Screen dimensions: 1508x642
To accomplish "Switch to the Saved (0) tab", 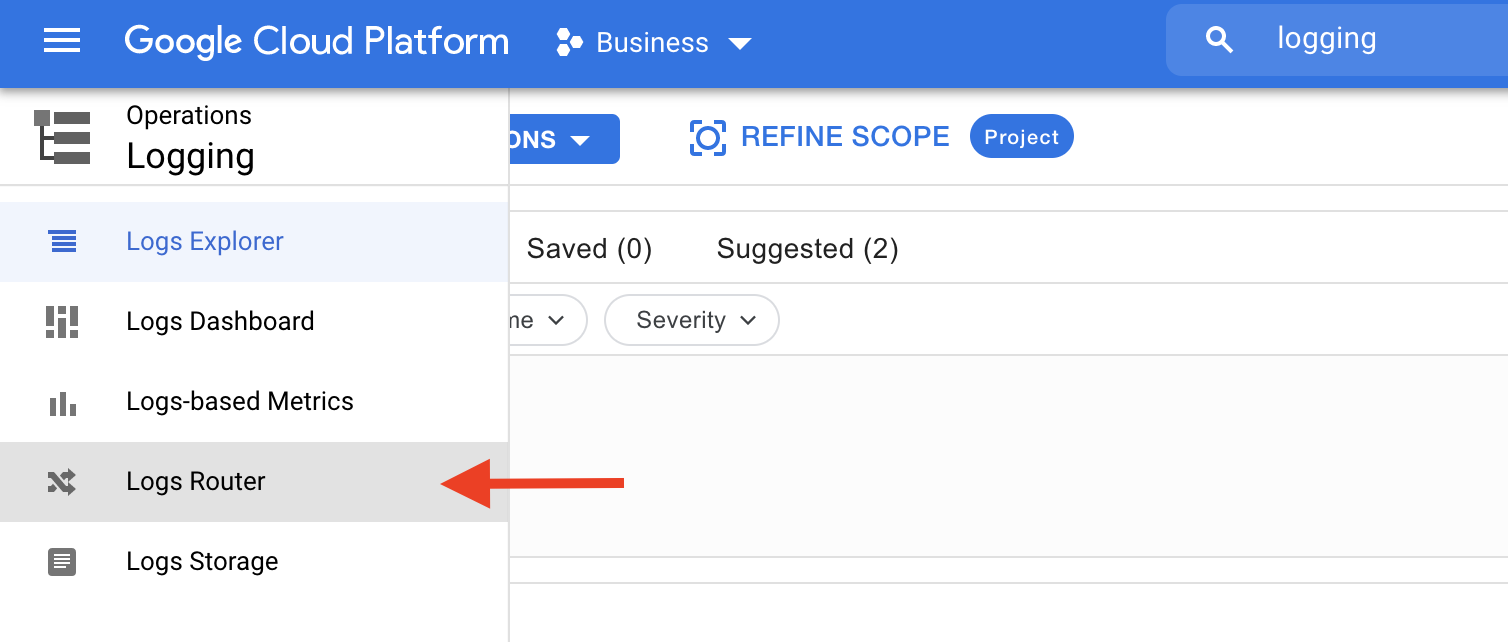I will click(589, 249).
